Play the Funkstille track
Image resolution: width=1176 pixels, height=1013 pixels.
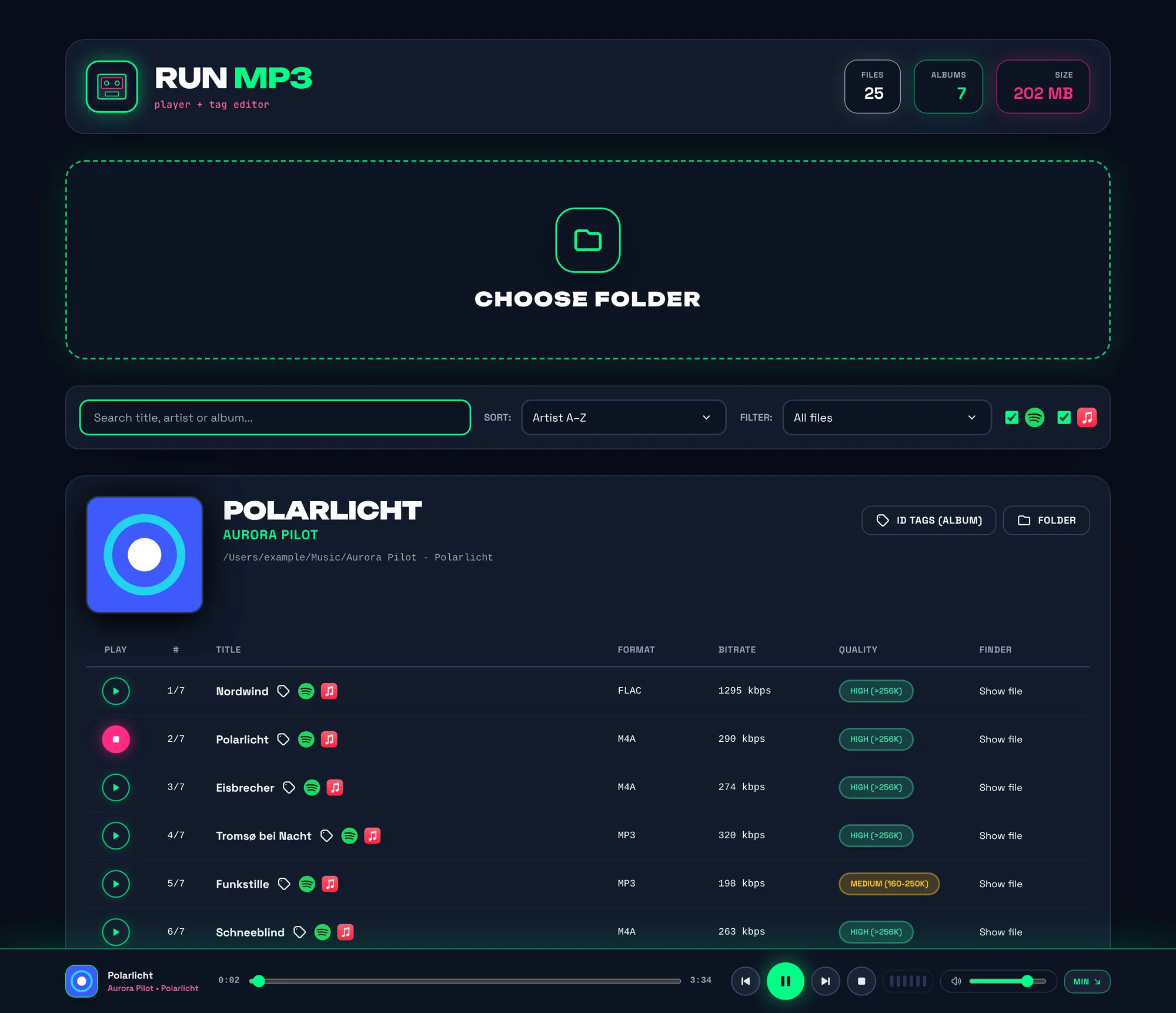tap(116, 884)
